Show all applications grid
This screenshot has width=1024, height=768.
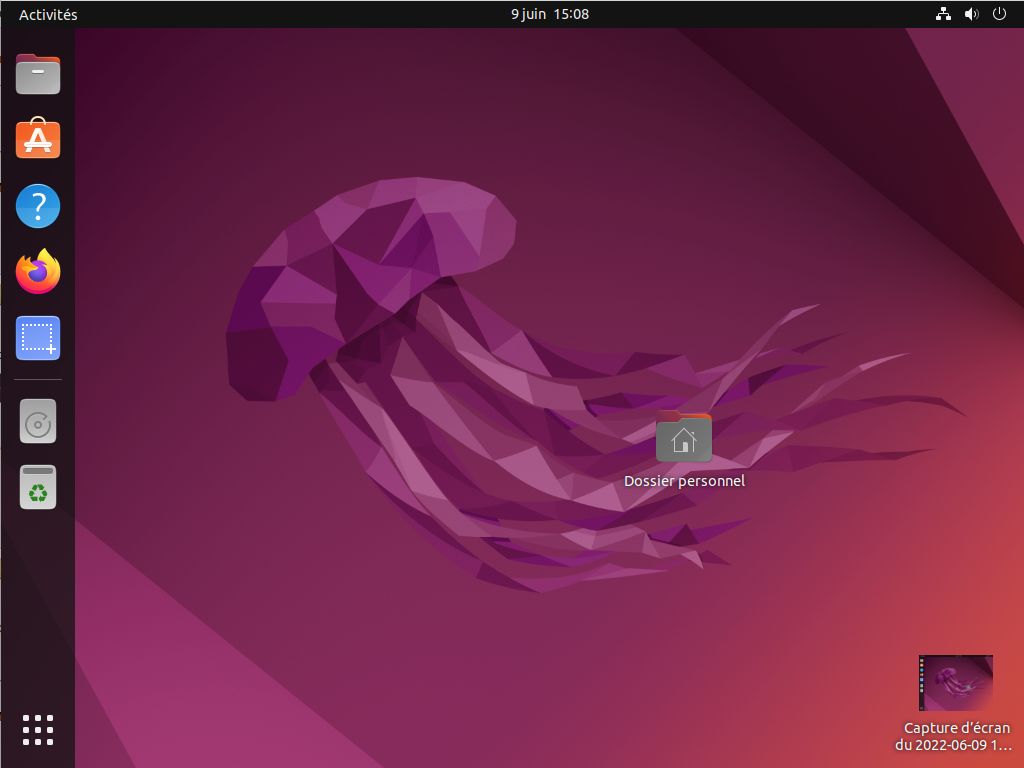tap(38, 729)
